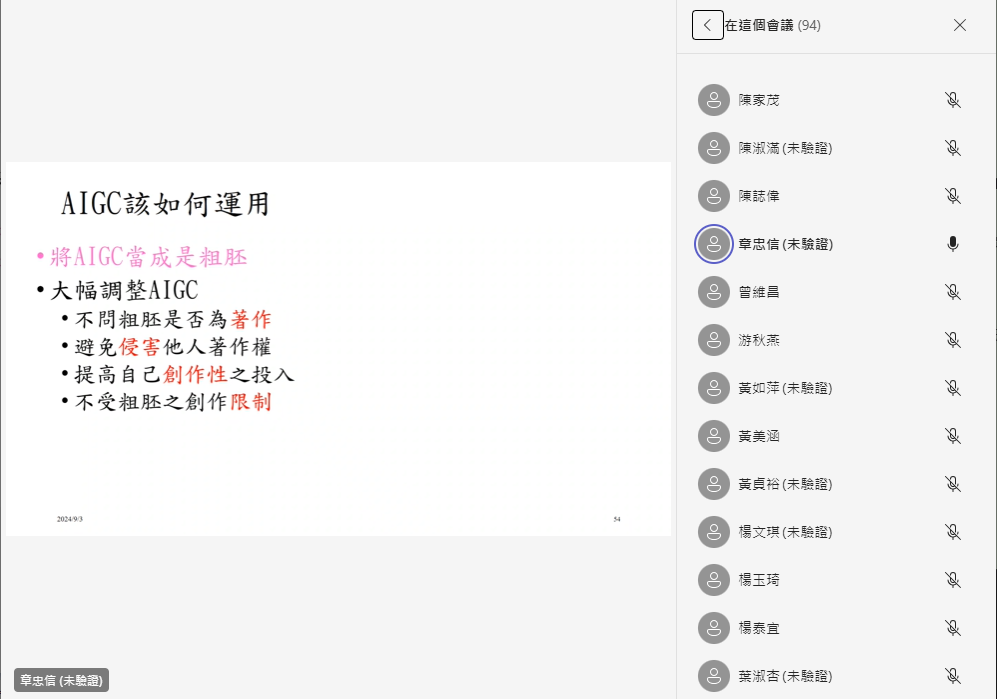Click 曾維昌's muted microphone icon
The width and height of the screenshot is (997, 699).
click(x=952, y=292)
